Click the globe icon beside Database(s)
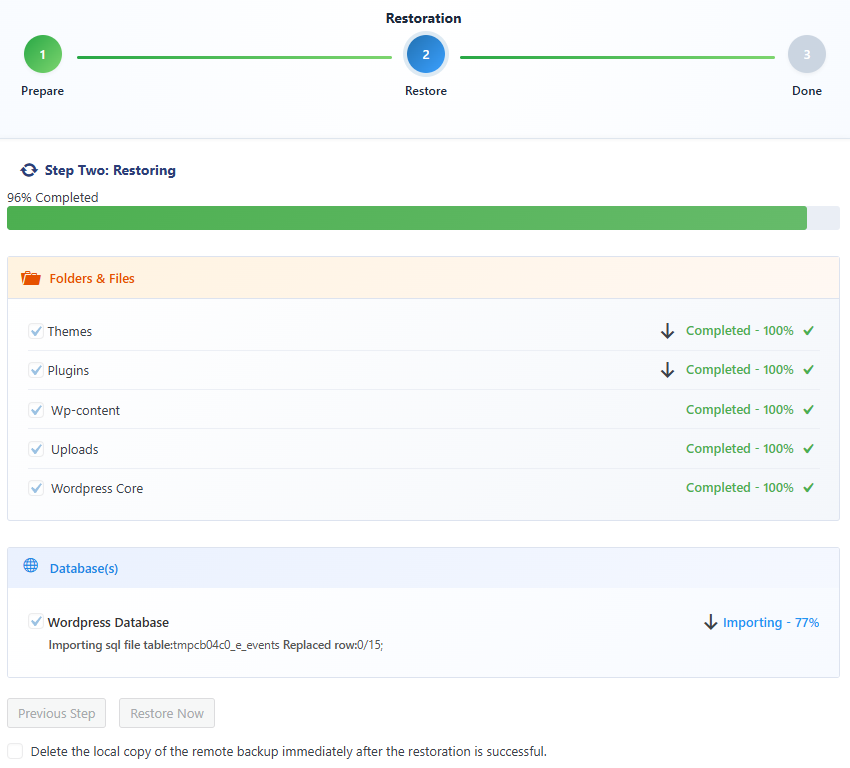The image size is (850, 768). pos(31,568)
